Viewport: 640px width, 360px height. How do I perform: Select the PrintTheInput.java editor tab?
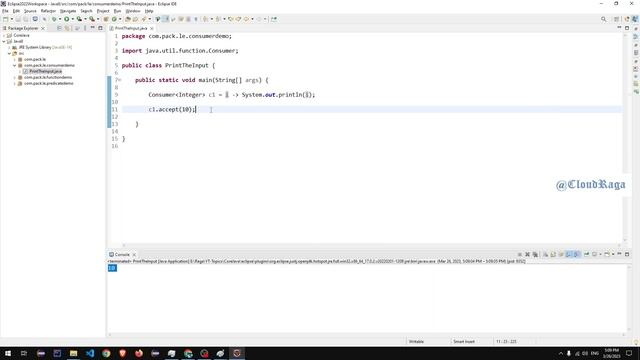coord(131,28)
